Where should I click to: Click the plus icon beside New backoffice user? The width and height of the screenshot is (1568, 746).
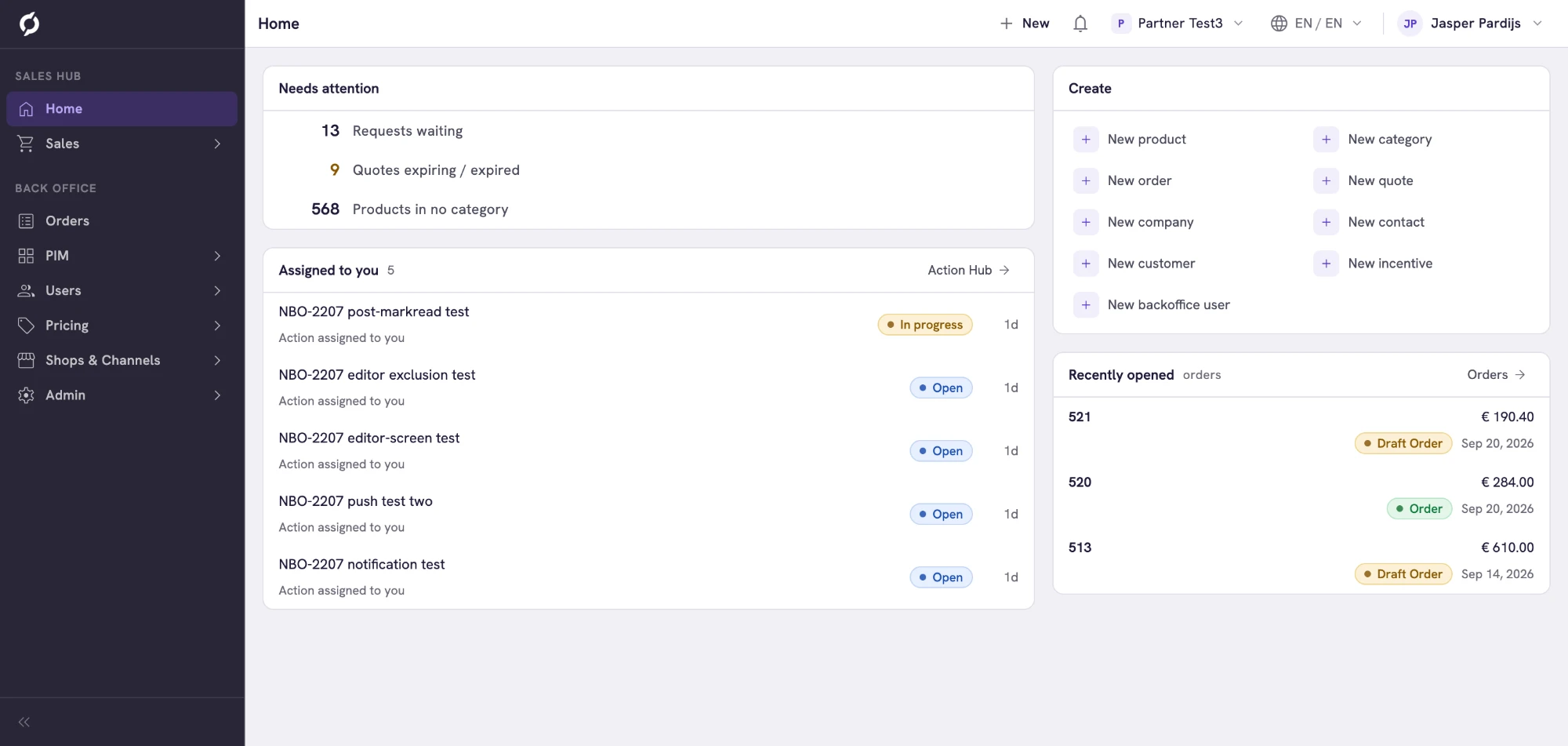[1086, 305]
